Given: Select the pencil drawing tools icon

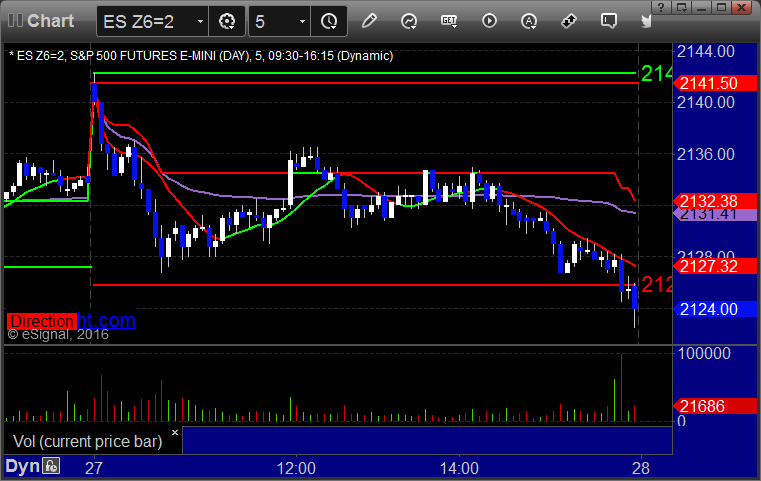Looking at the screenshot, I should [369, 21].
